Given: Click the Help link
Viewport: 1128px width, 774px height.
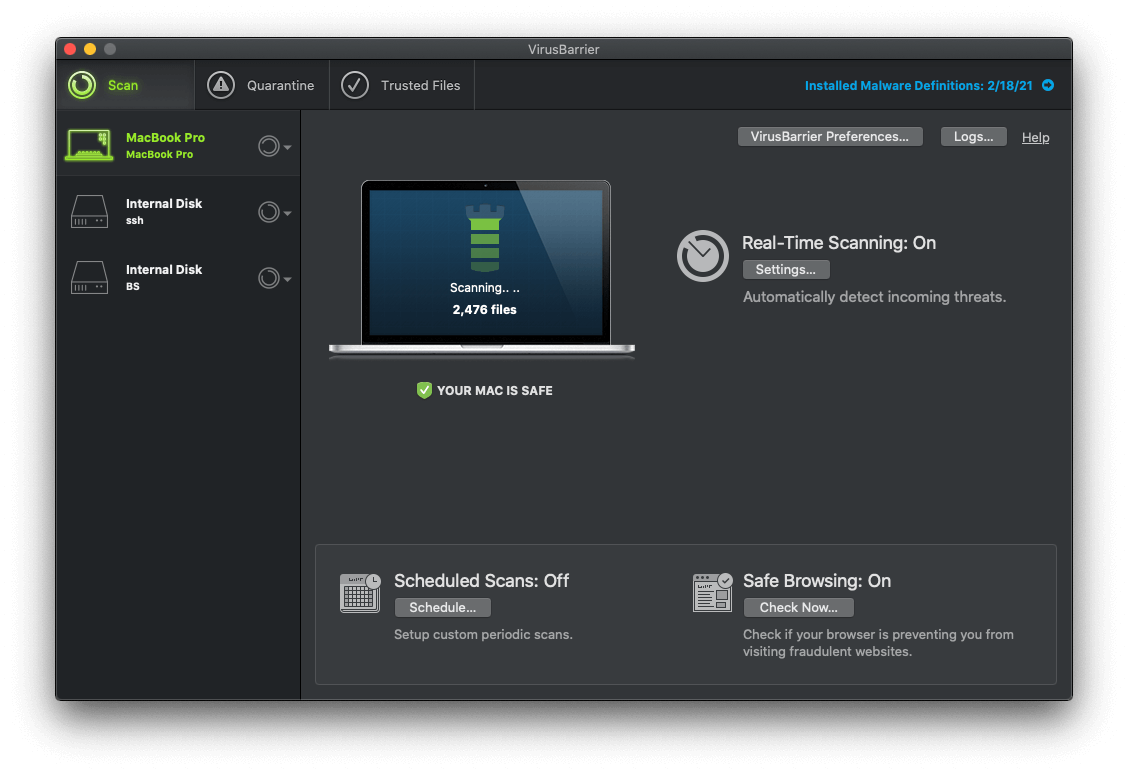Looking at the screenshot, I should pos(1035,137).
